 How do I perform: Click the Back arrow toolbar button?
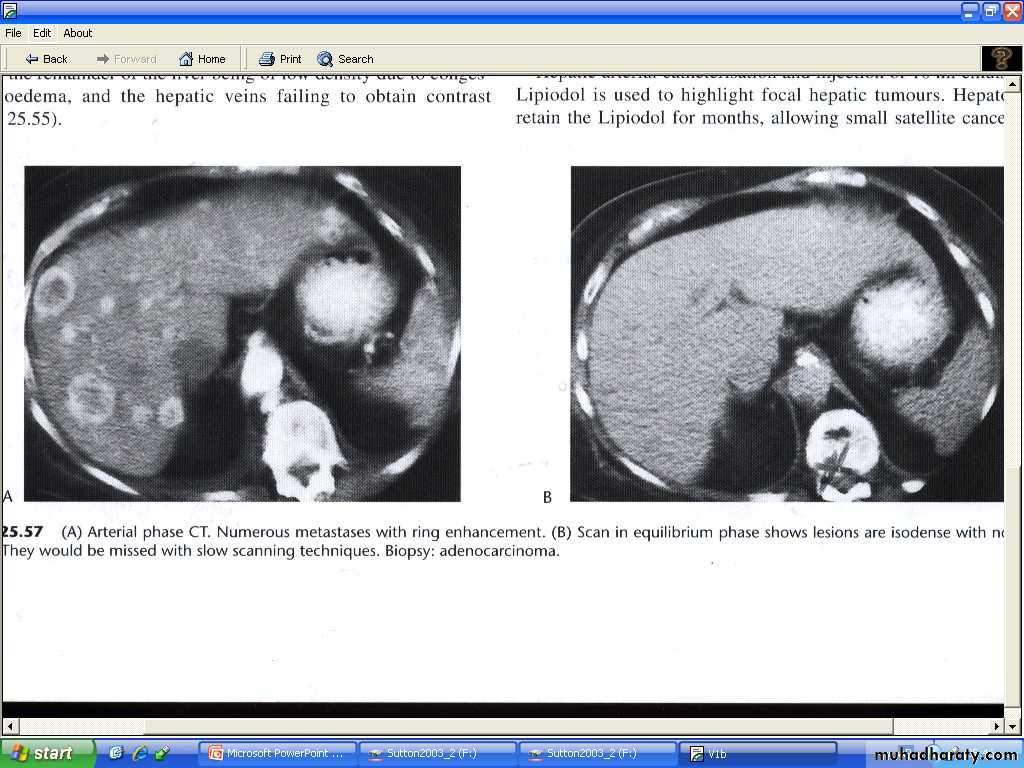[x=47, y=59]
